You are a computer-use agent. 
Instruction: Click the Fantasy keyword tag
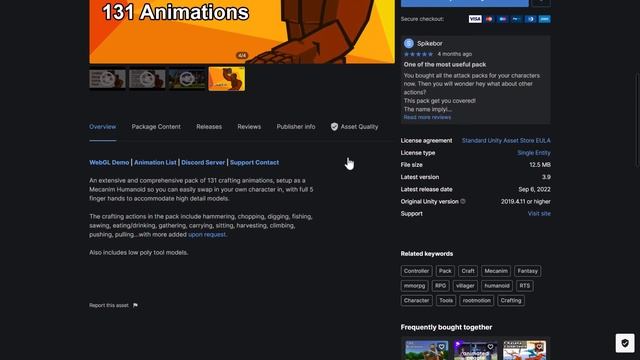point(527,271)
